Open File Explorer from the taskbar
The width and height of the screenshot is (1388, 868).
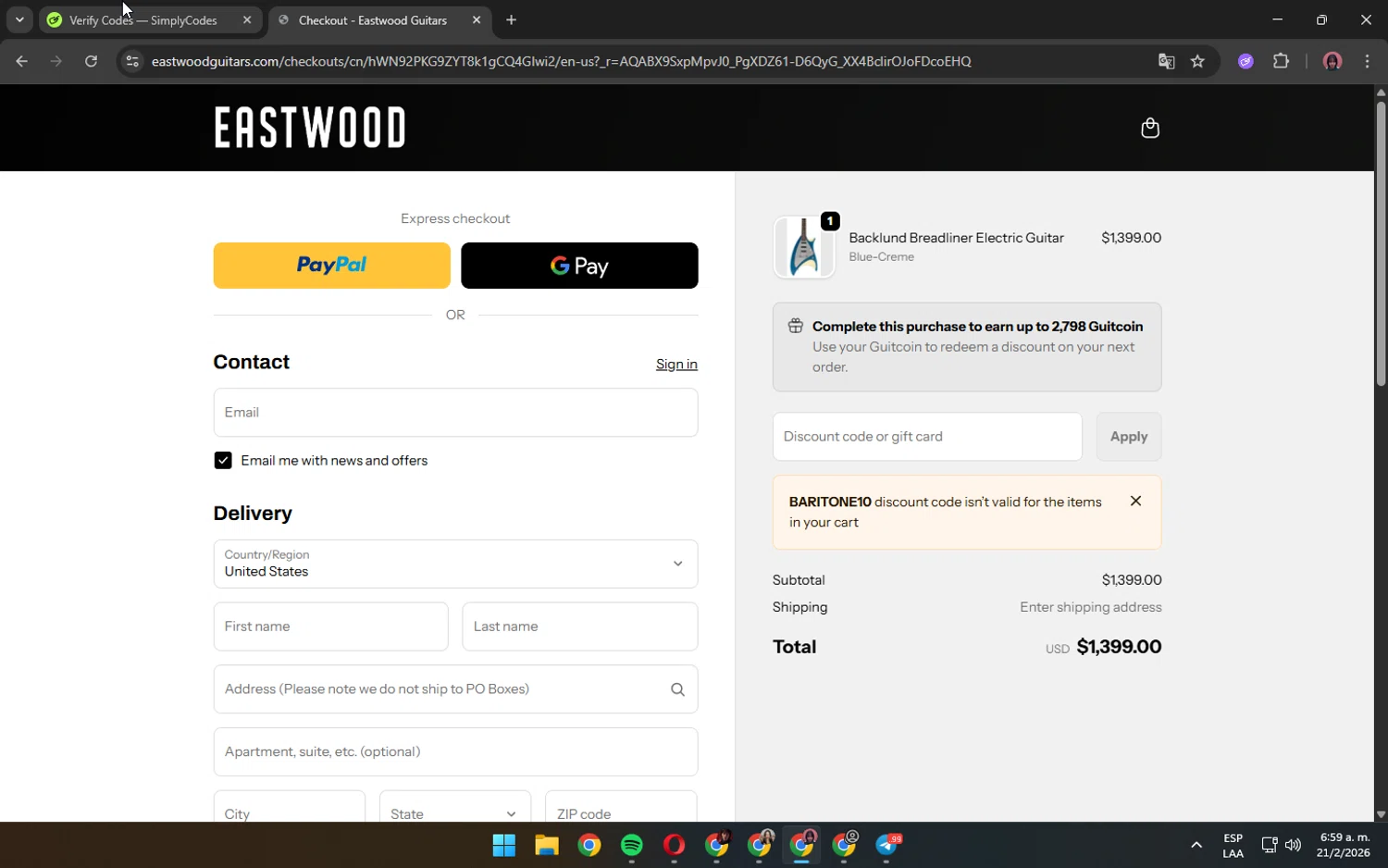[547, 845]
